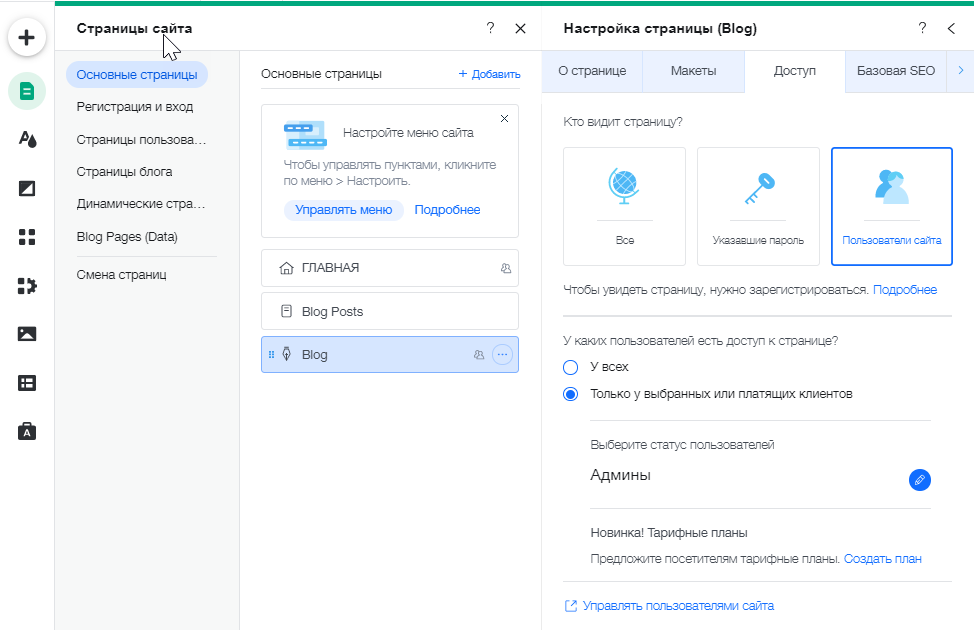Edit the Админы user status with pencil
Viewport: 974px width, 630px height.
(x=919, y=480)
